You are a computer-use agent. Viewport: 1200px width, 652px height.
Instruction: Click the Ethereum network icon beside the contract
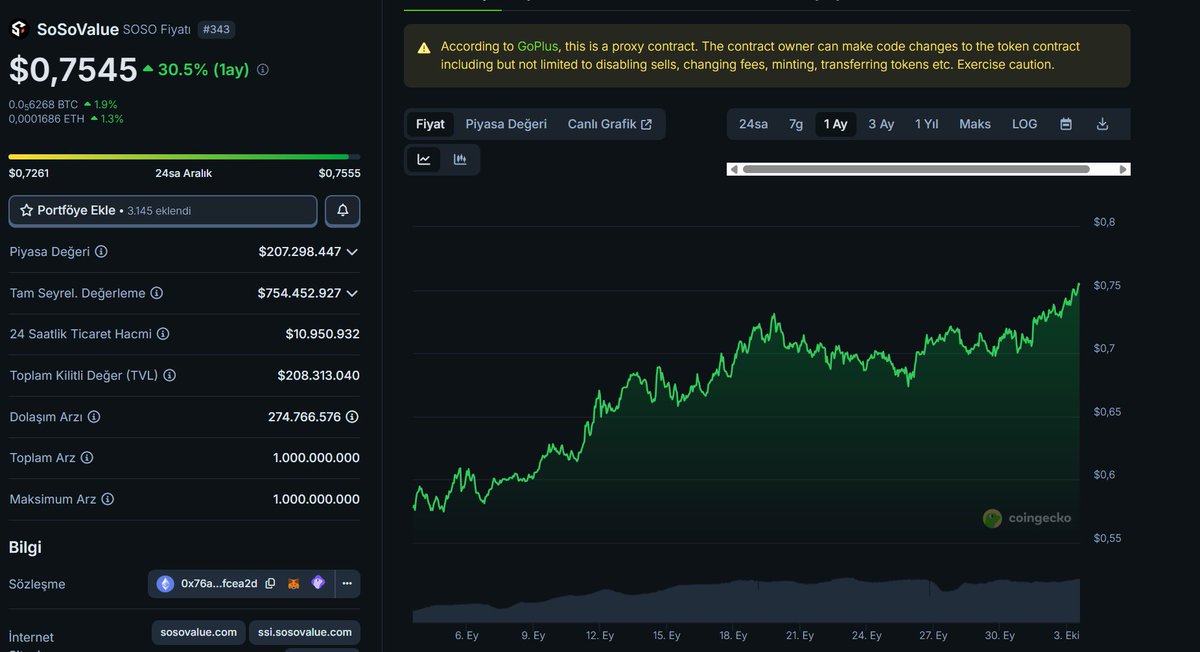(165, 583)
